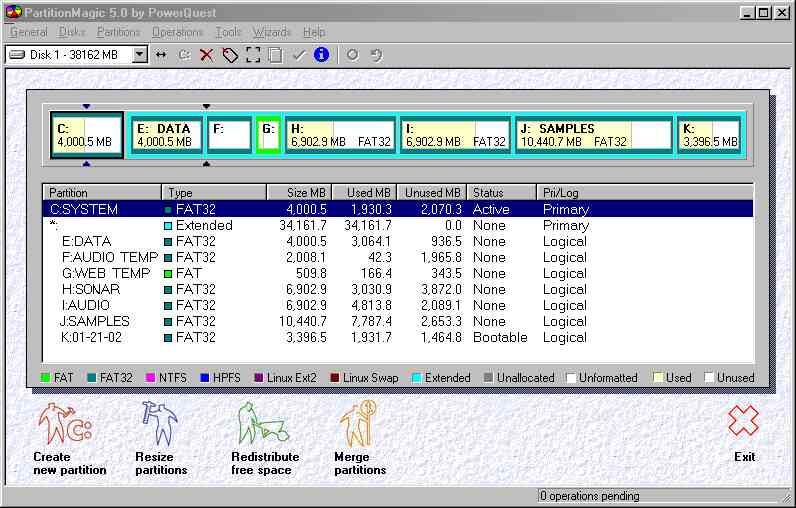
Task: Open the Partitions menu
Action: point(118,32)
